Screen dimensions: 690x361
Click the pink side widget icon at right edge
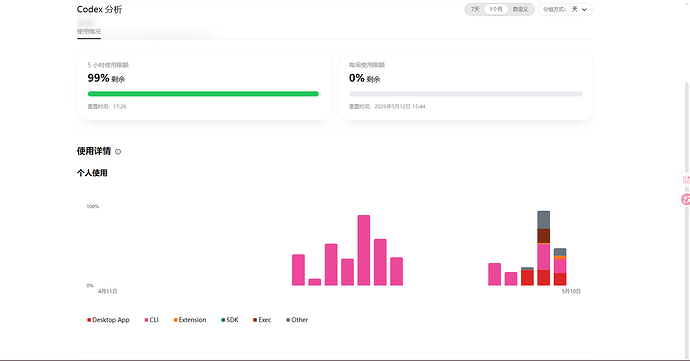686,199
